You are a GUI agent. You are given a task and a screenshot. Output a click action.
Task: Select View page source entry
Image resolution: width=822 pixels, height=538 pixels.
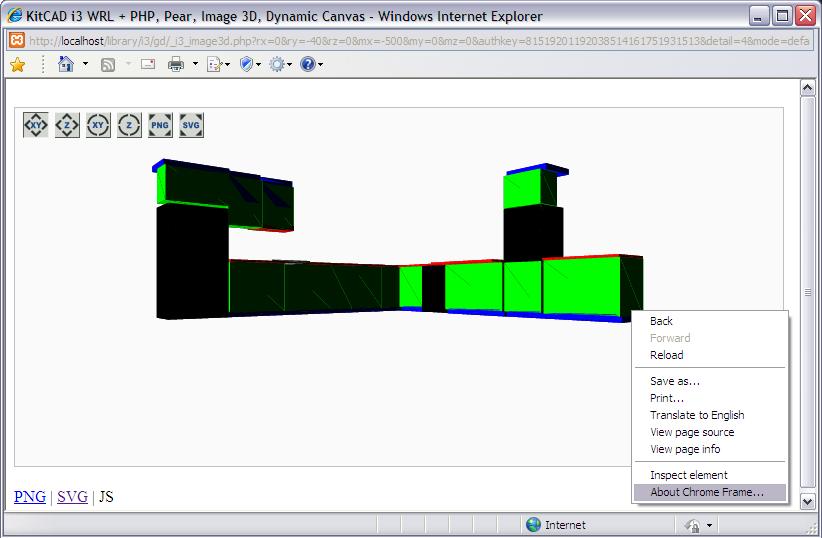point(710,432)
